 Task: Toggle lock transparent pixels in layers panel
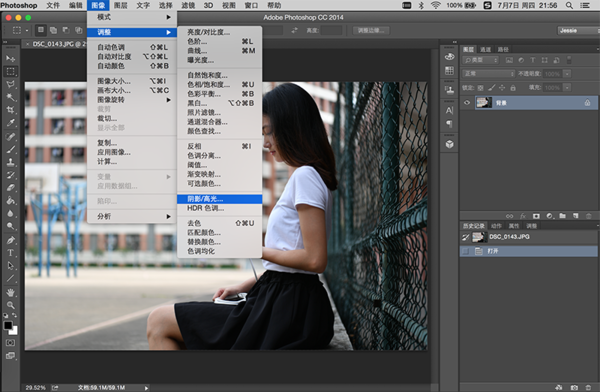point(481,88)
